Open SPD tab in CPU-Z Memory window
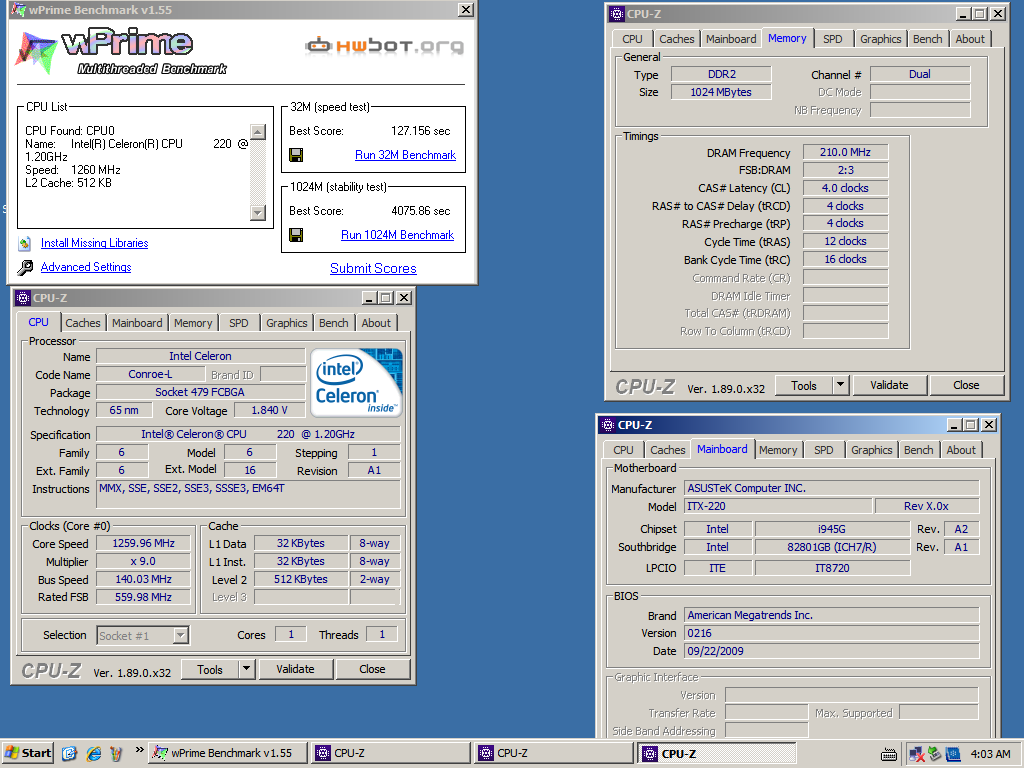Viewport: 1024px width, 768px height. 832,39
